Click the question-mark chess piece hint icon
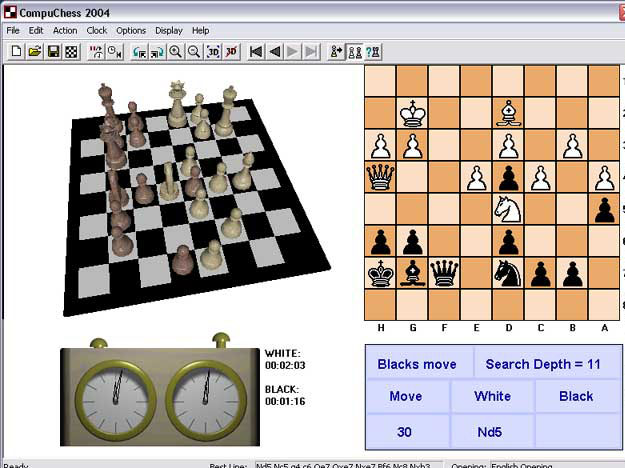The height and width of the screenshot is (468, 625). point(373,51)
